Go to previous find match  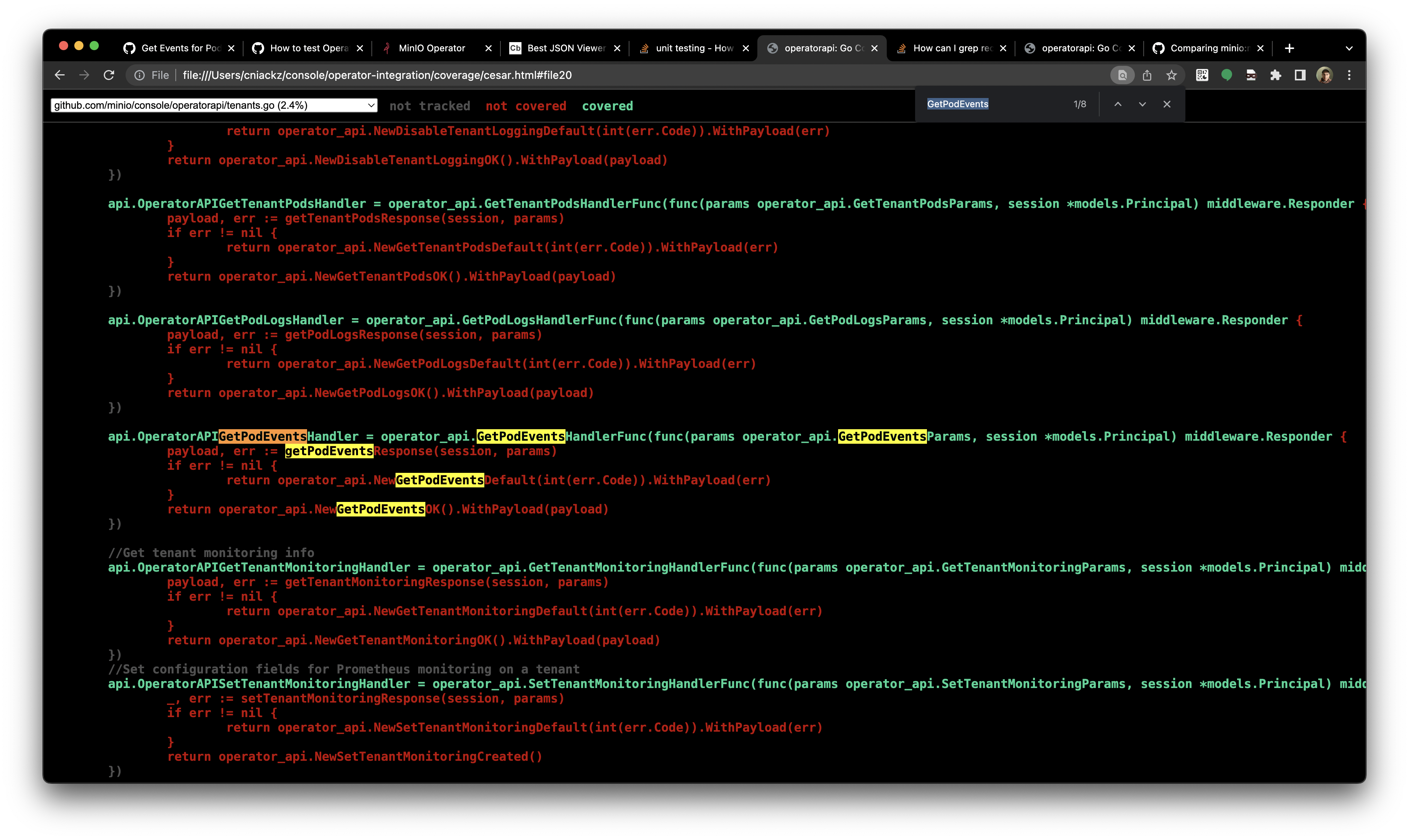(x=1118, y=104)
